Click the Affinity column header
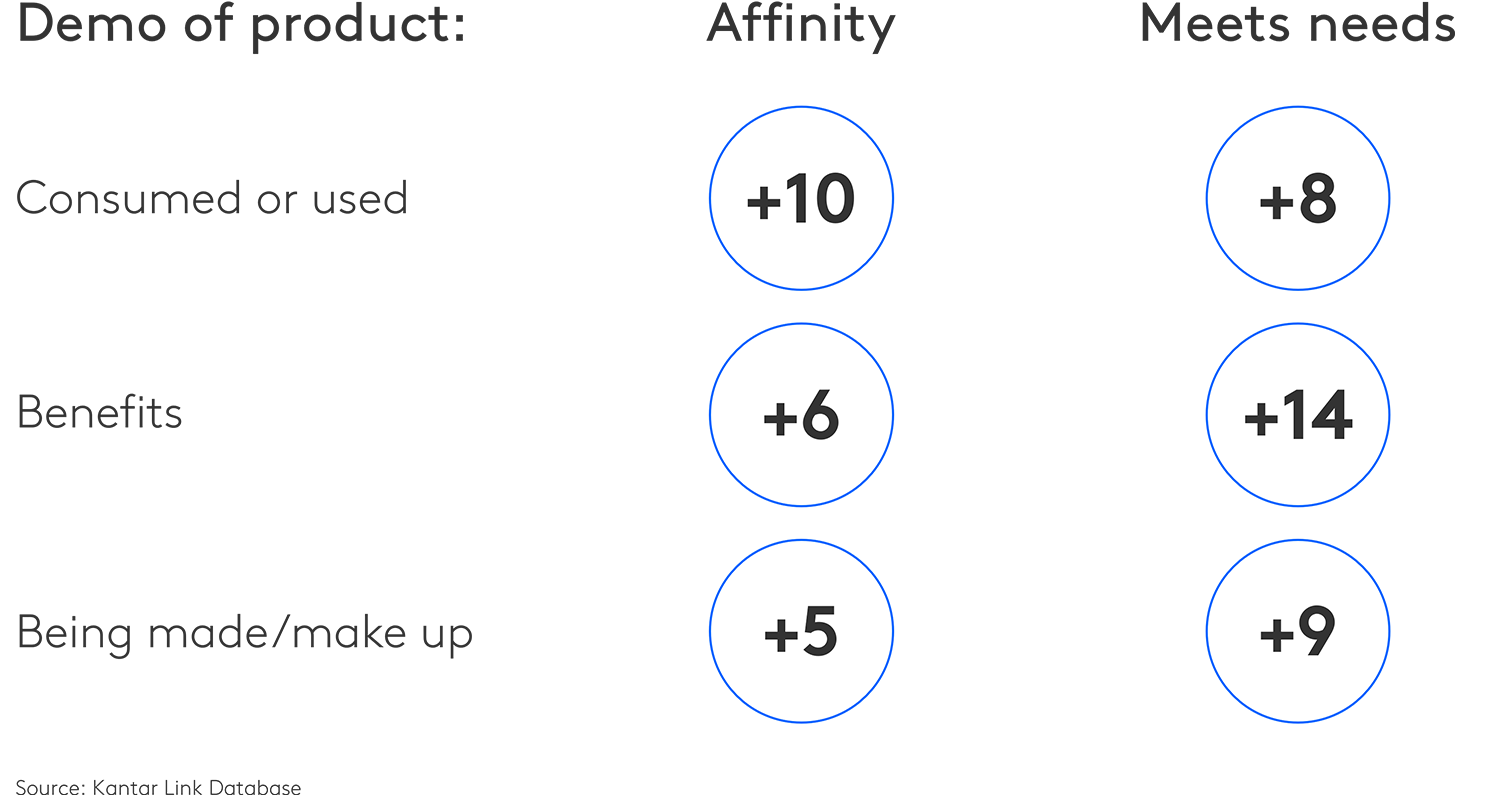 click(x=801, y=25)
